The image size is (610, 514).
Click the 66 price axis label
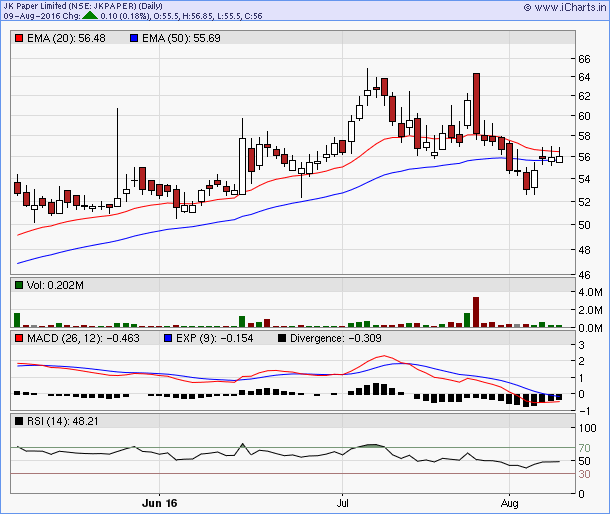[x=584, y=59]
